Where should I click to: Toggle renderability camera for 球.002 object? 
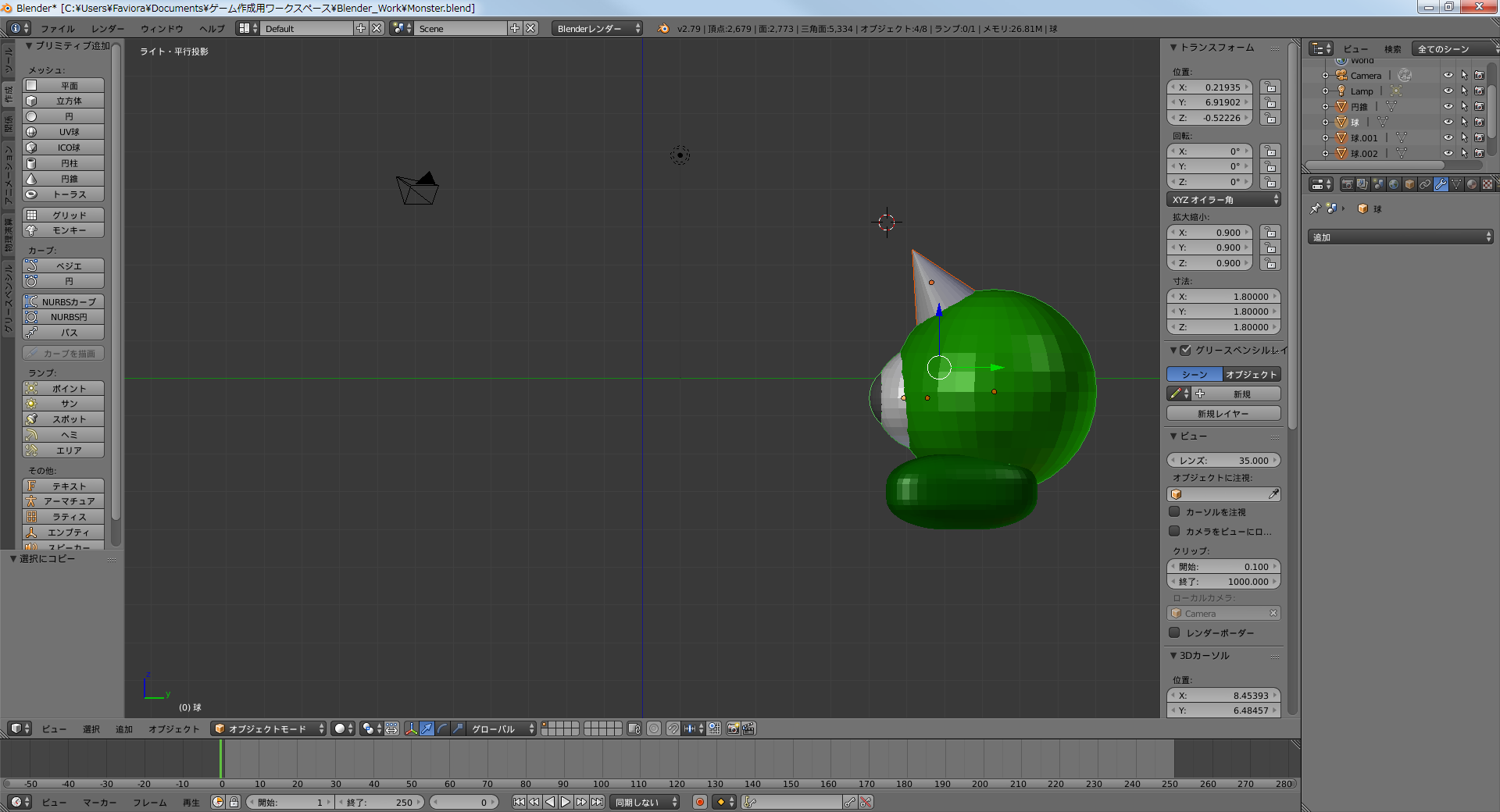[1479, 154]
